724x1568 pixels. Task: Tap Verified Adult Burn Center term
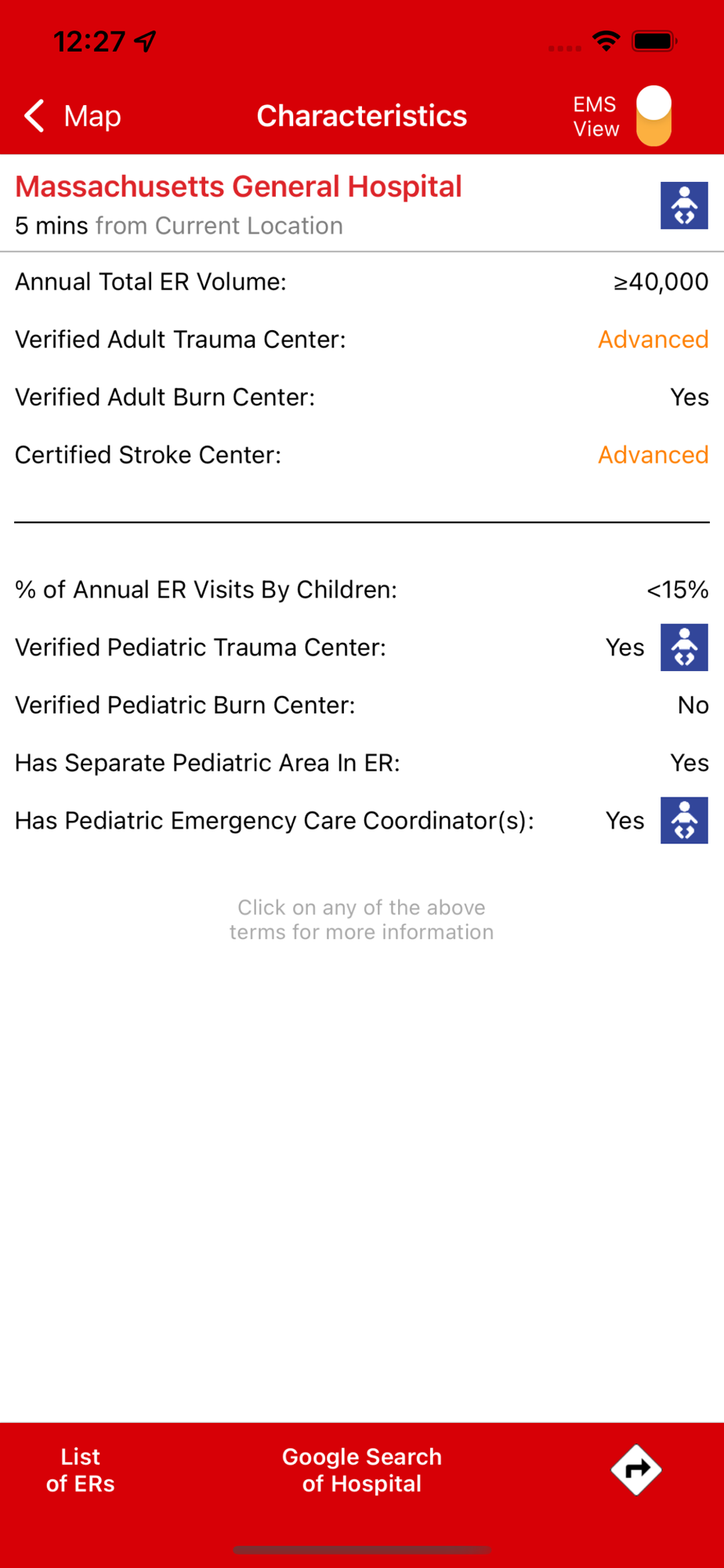click(x=165, y=397)
